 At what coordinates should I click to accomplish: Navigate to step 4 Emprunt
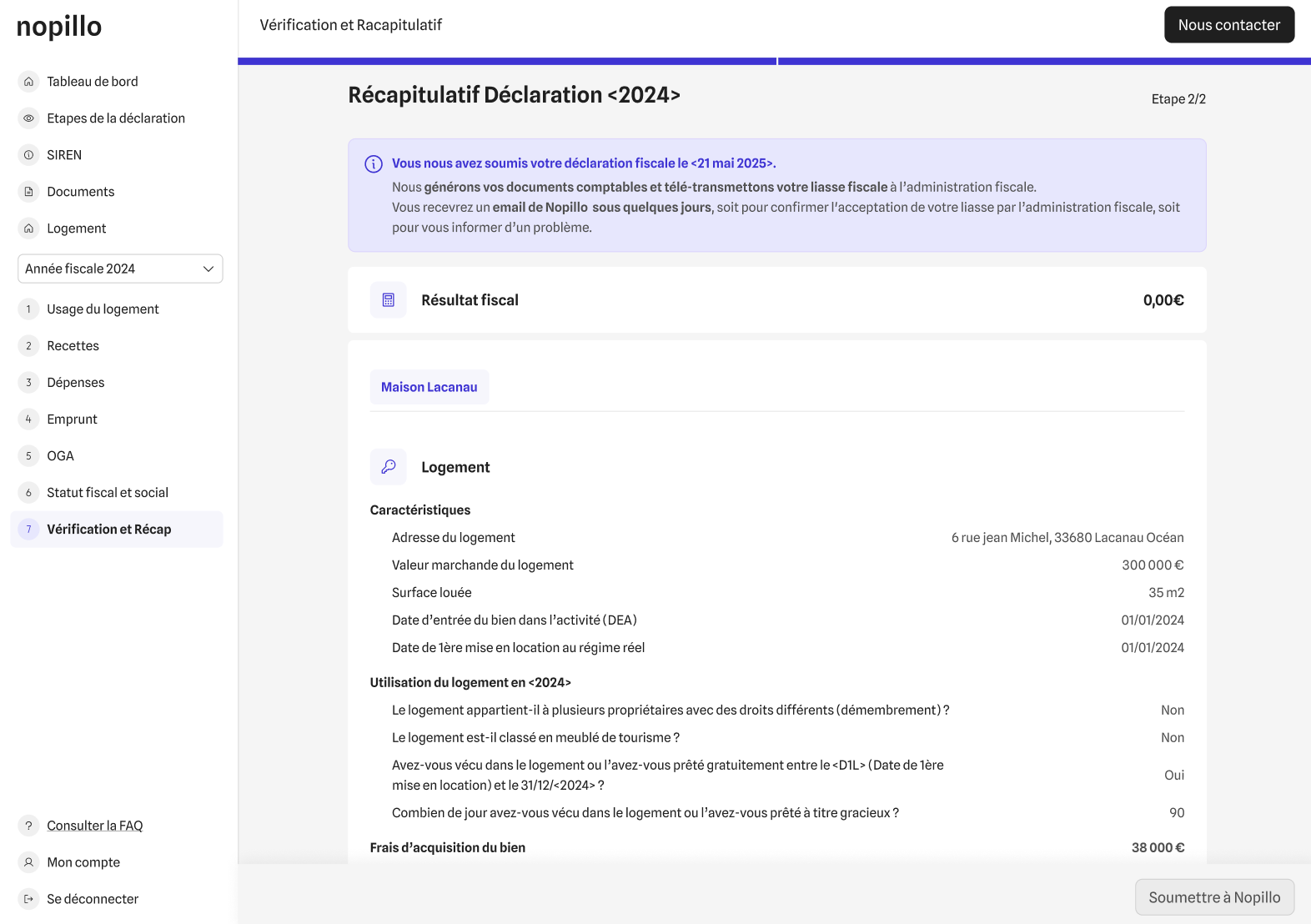(x=72, y=419)
